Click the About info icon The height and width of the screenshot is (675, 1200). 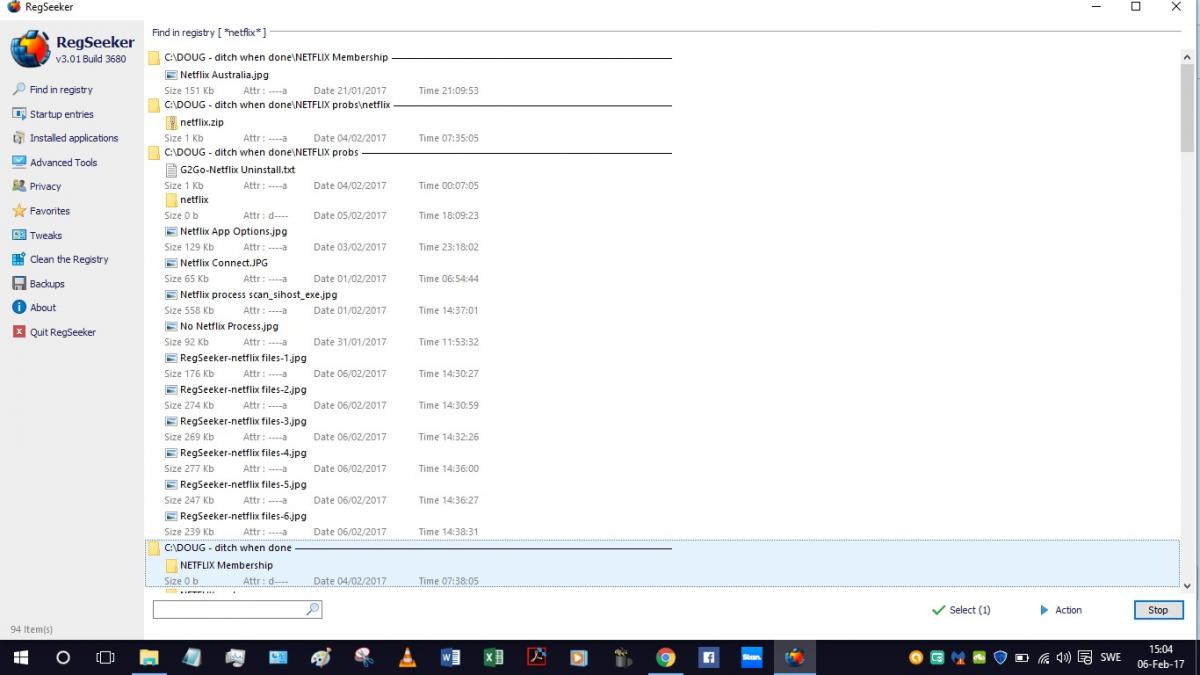click(x=19, y=308)
